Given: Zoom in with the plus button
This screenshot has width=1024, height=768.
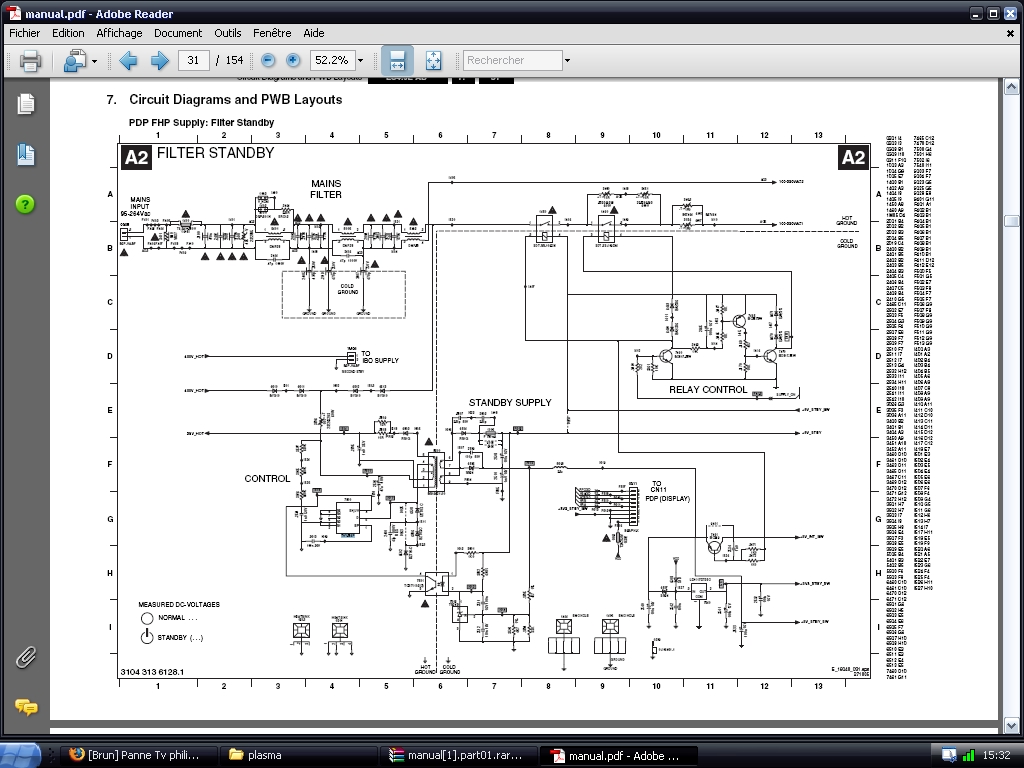Looking at the screenshot, I should (x=293, y=60).
